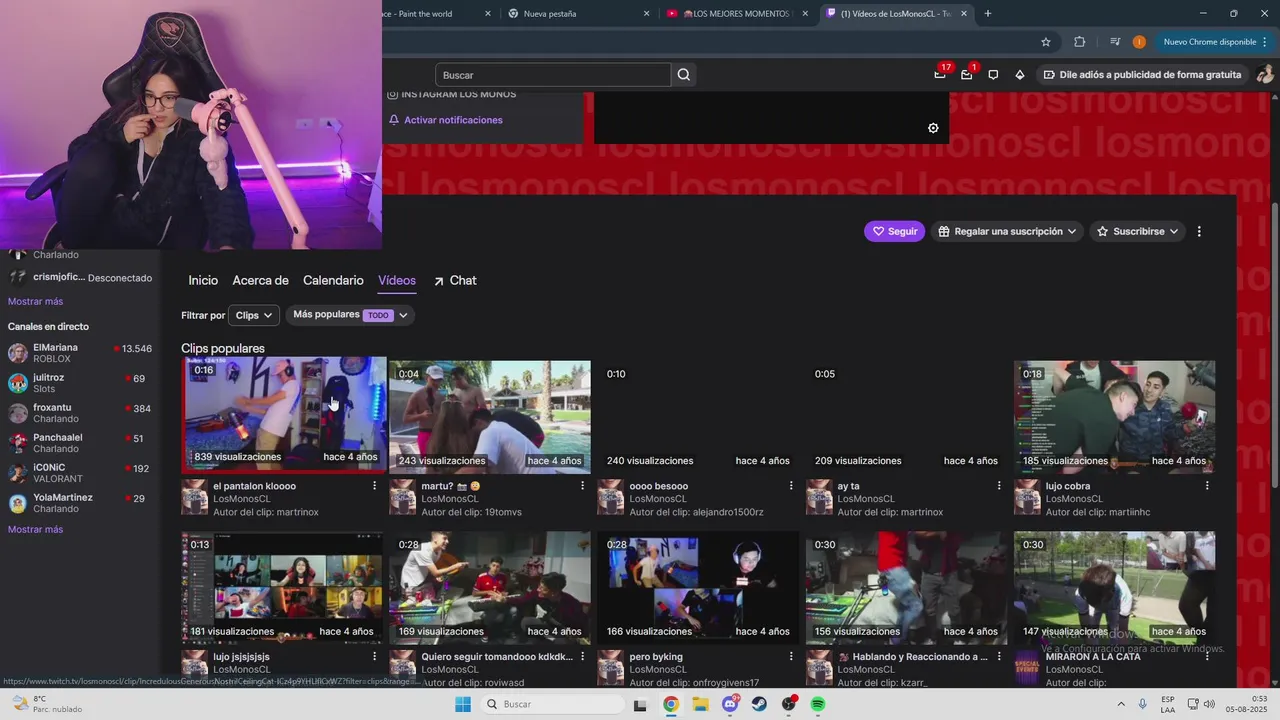Click 'Mostrar más' under live channels
The image size is (1280, 720).
coord(35,529)
